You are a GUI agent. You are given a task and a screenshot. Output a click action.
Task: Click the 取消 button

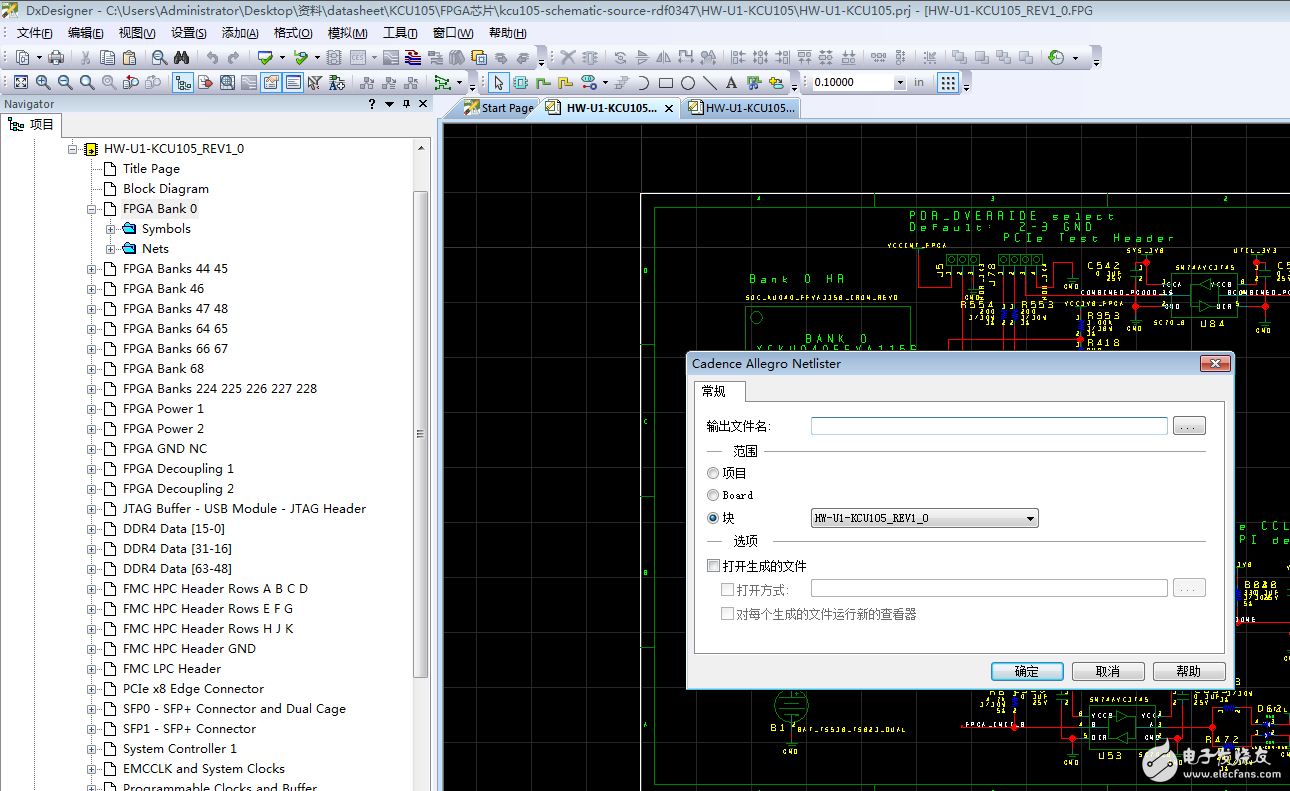1108,671
